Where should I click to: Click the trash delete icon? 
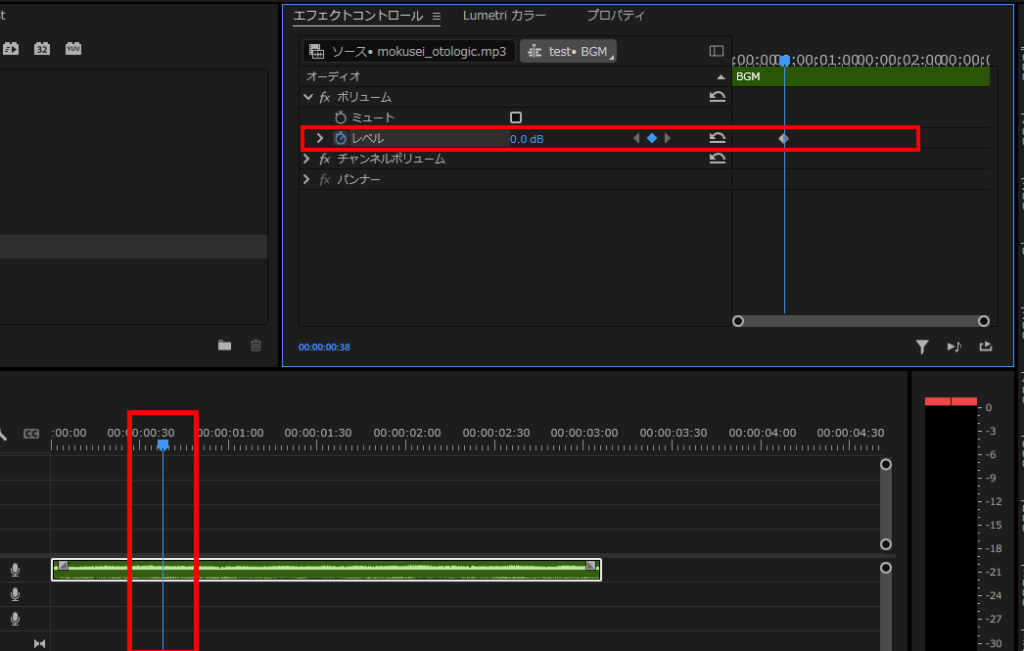click(256, 346)
